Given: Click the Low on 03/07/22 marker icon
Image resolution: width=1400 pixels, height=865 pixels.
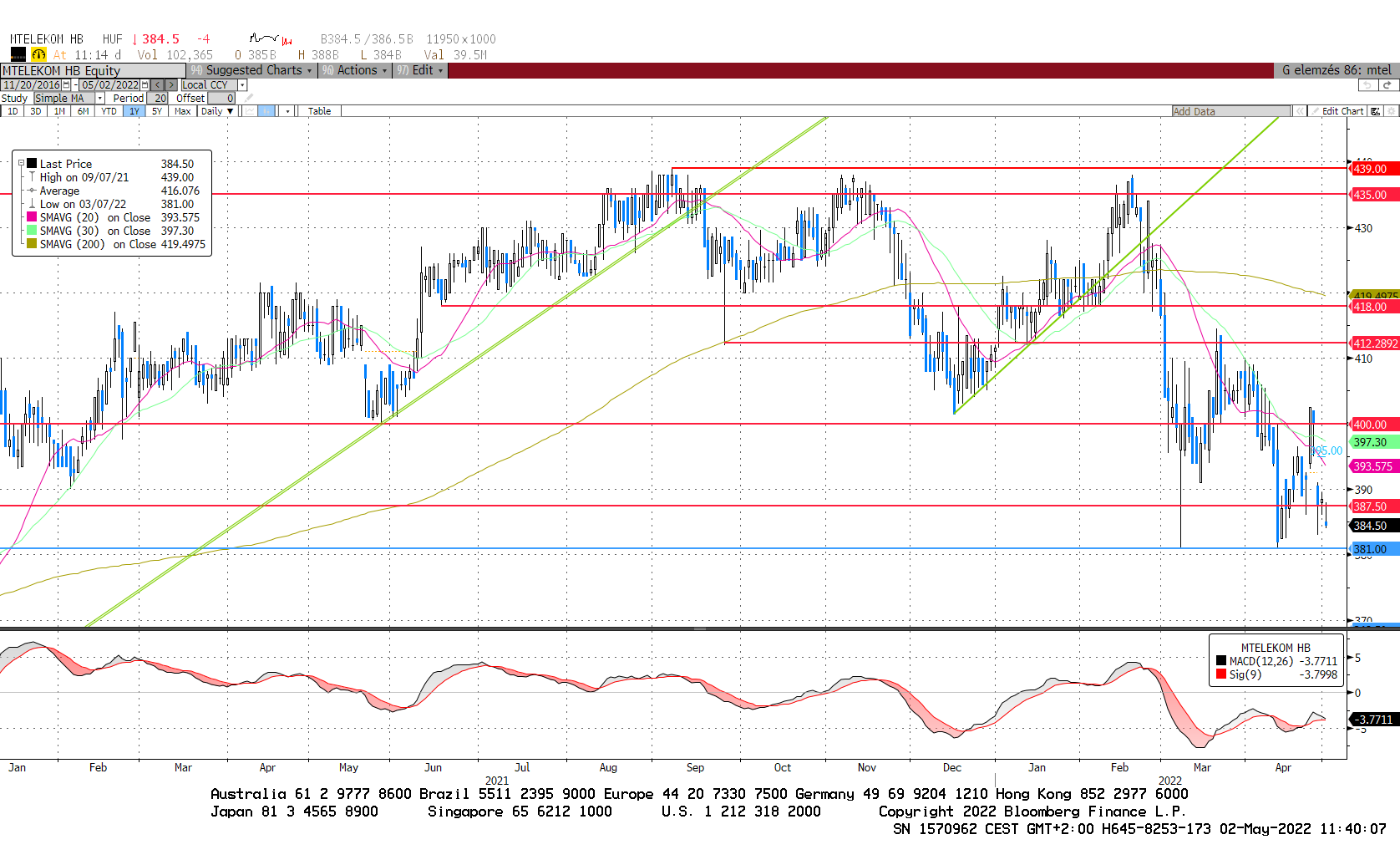Looking at the screenshot, I should pos(32,204).
